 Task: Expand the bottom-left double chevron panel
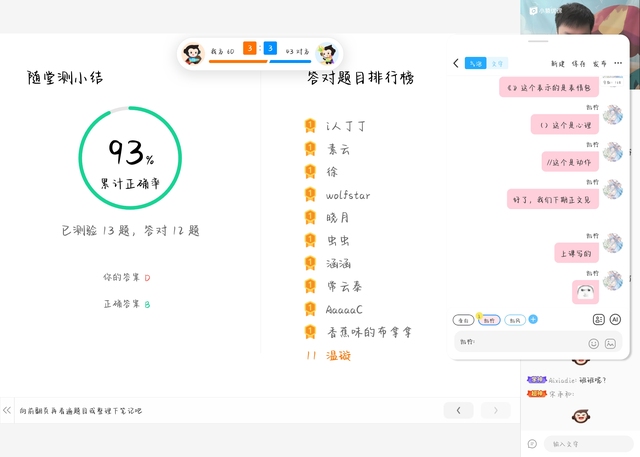(x=7, y=410)
